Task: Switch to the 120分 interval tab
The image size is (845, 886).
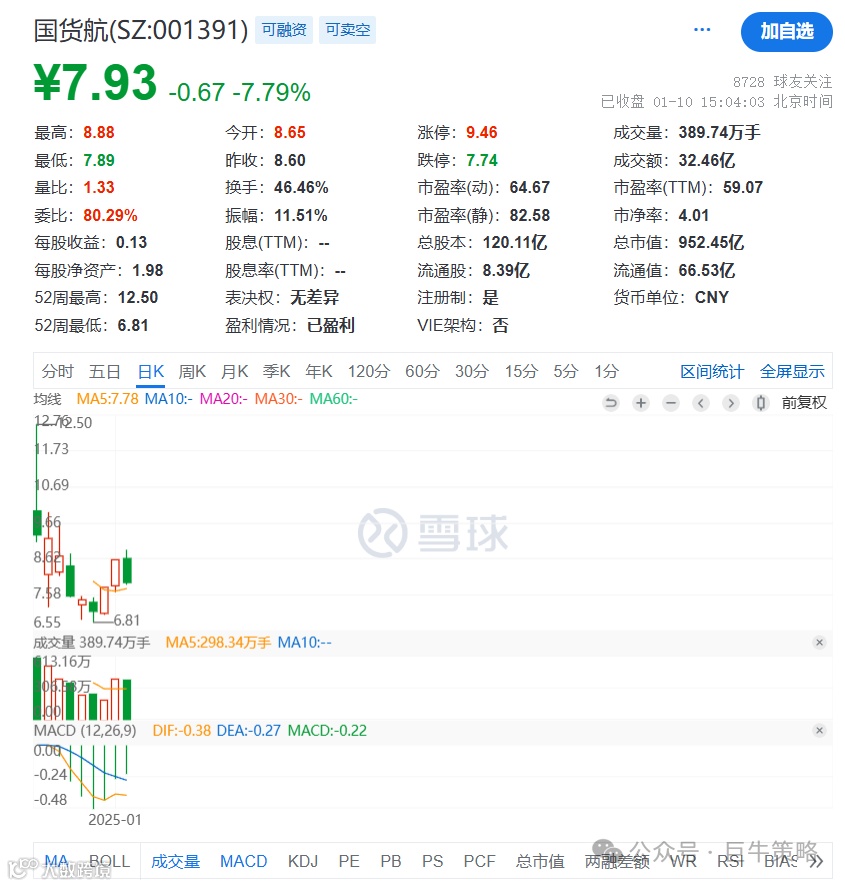Action: pyautogui.click(x=369, y=371)
